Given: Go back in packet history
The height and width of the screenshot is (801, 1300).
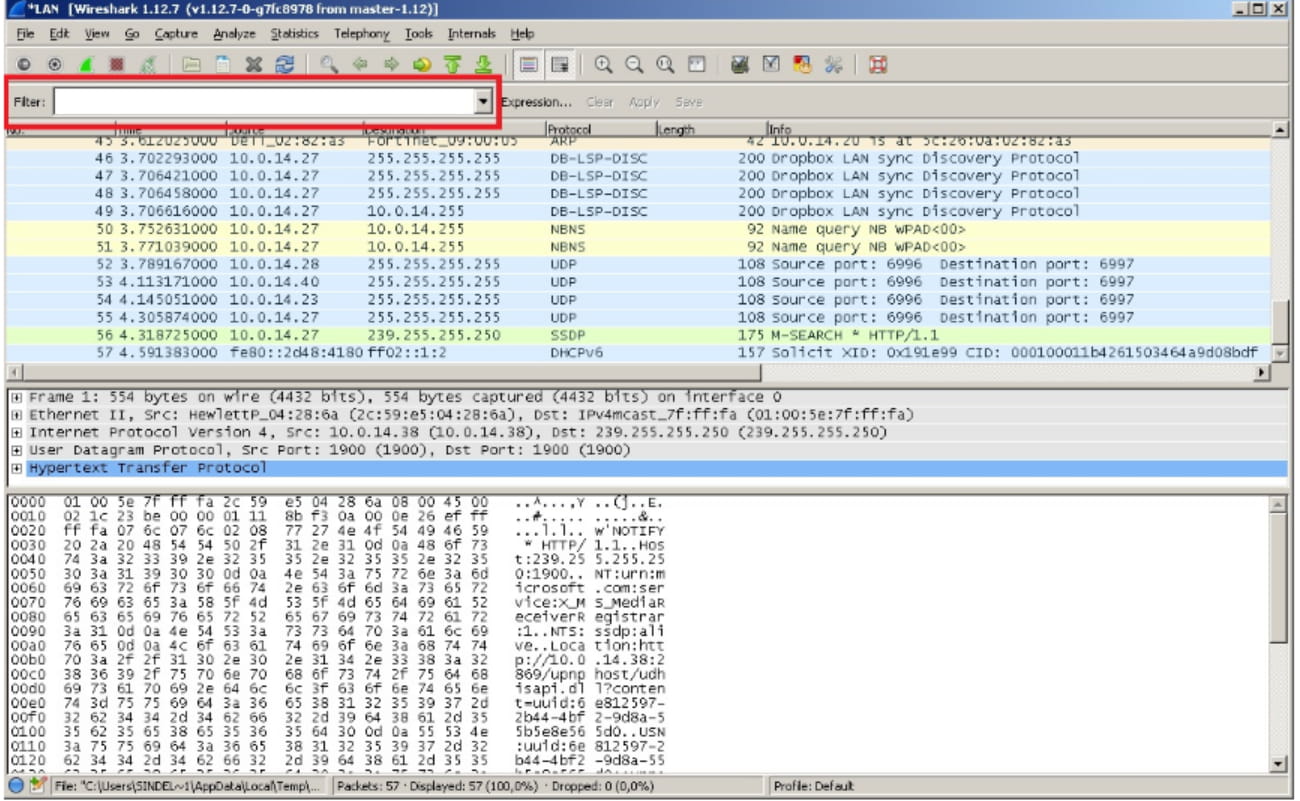Looking at the screenshot, I should pos(360,65).
